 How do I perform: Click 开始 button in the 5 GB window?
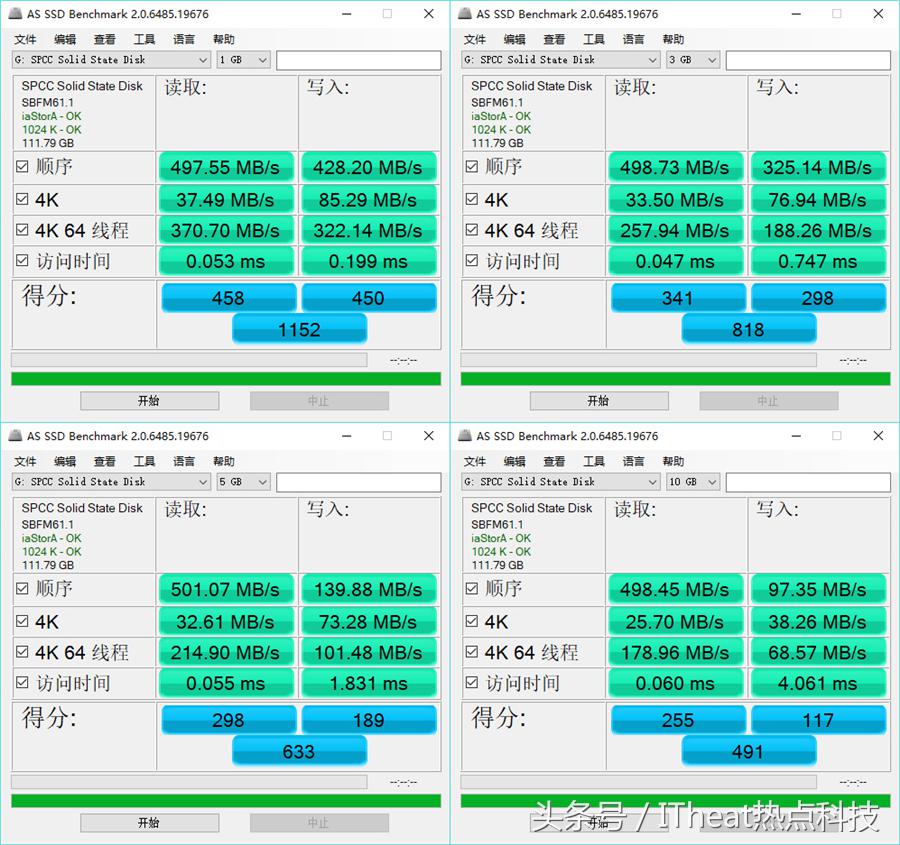(x=149, y=823)
